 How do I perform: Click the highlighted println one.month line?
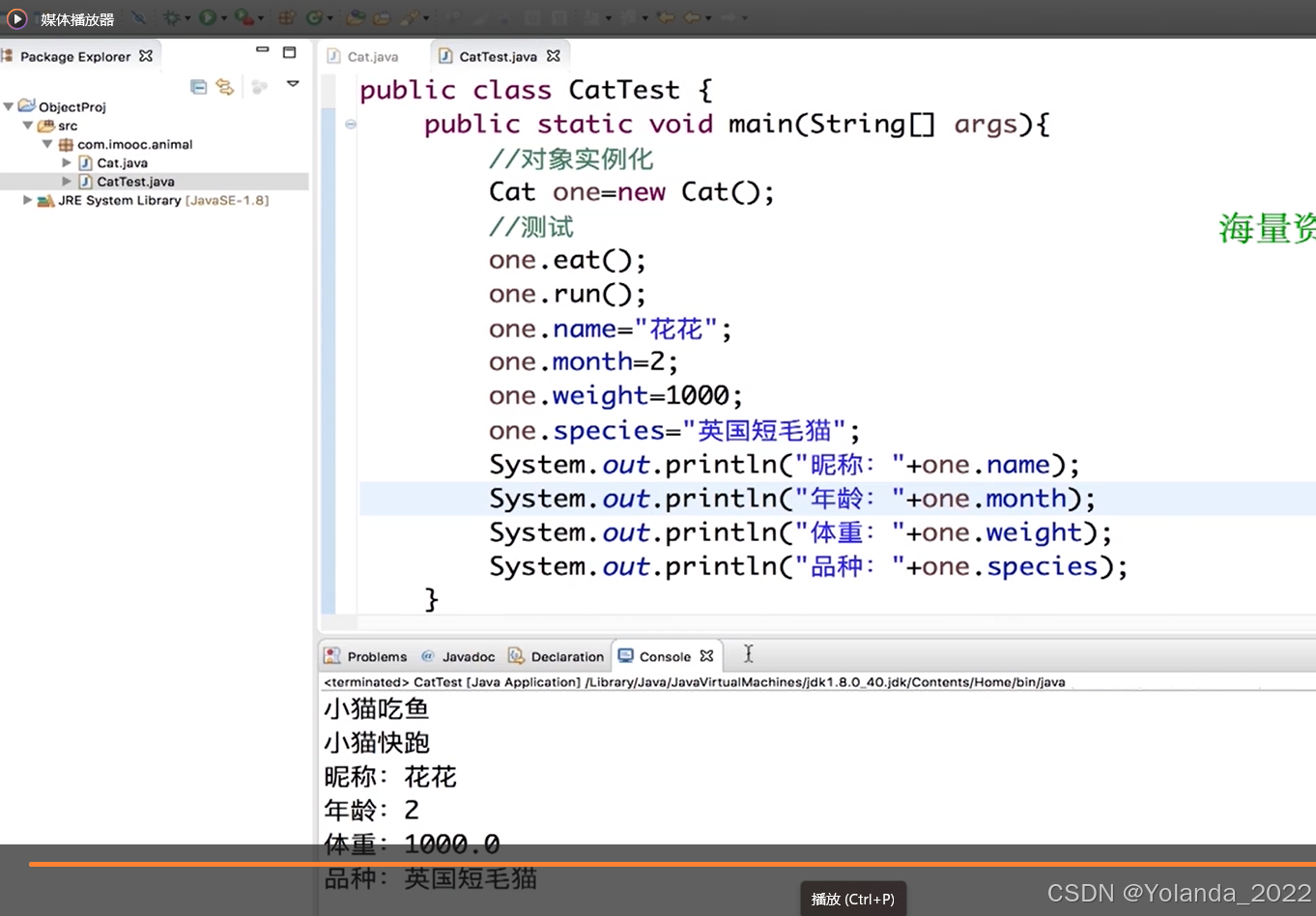(792, 498)
